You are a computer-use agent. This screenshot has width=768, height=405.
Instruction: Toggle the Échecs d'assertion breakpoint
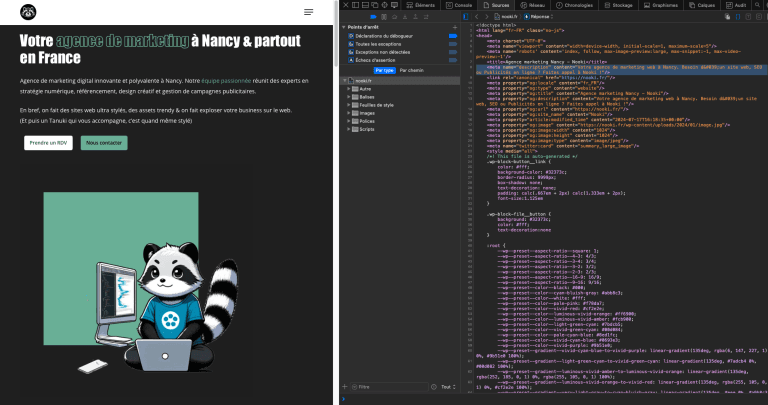[x=453, y=62]
